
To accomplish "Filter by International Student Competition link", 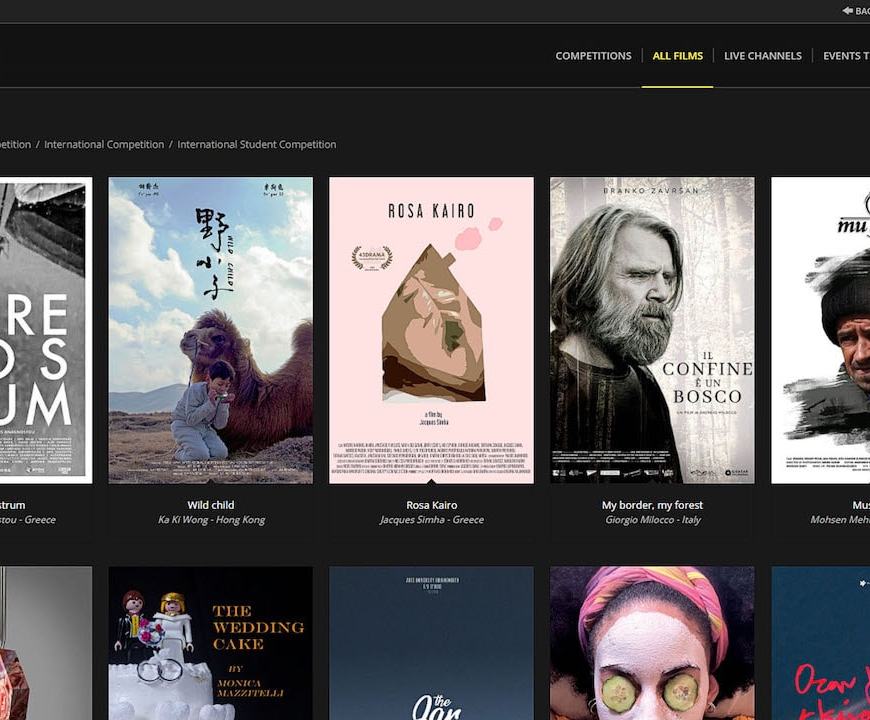I will 257,144.
